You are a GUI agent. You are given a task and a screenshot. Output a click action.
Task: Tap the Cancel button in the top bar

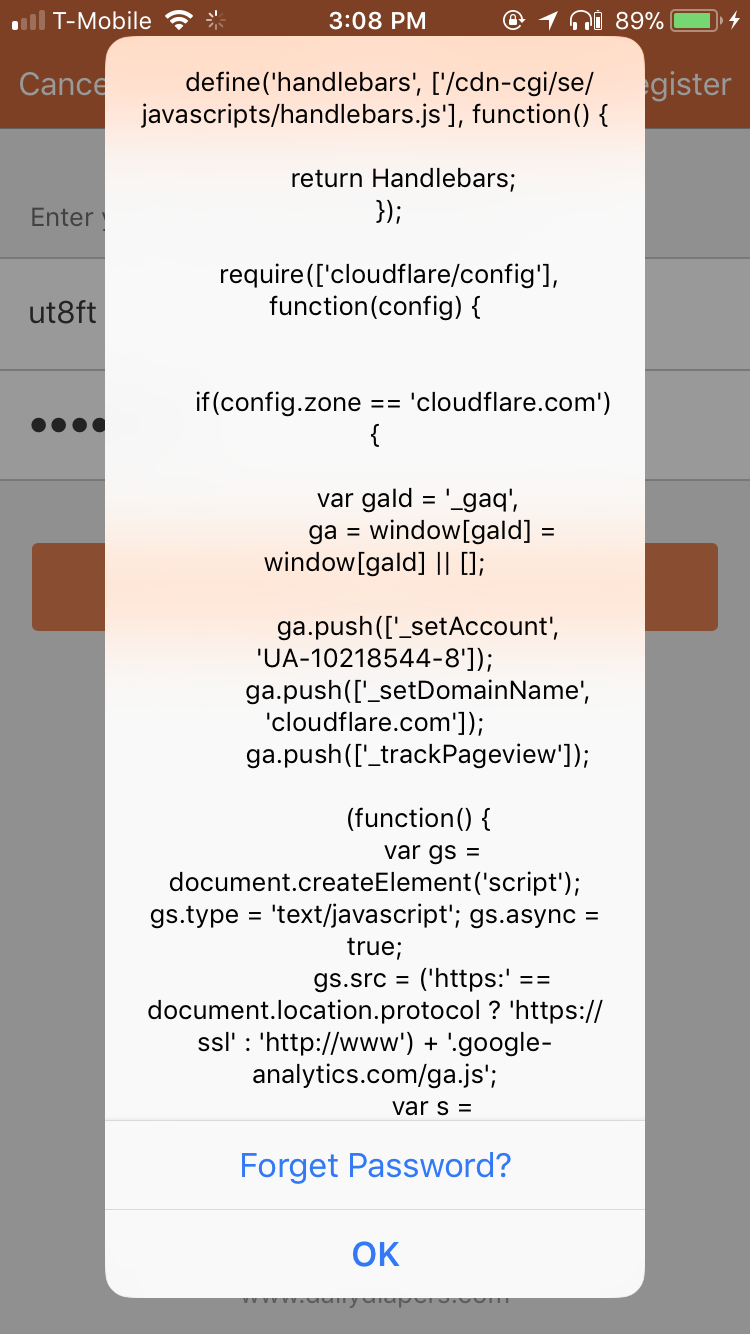click(x=60, y=84)
